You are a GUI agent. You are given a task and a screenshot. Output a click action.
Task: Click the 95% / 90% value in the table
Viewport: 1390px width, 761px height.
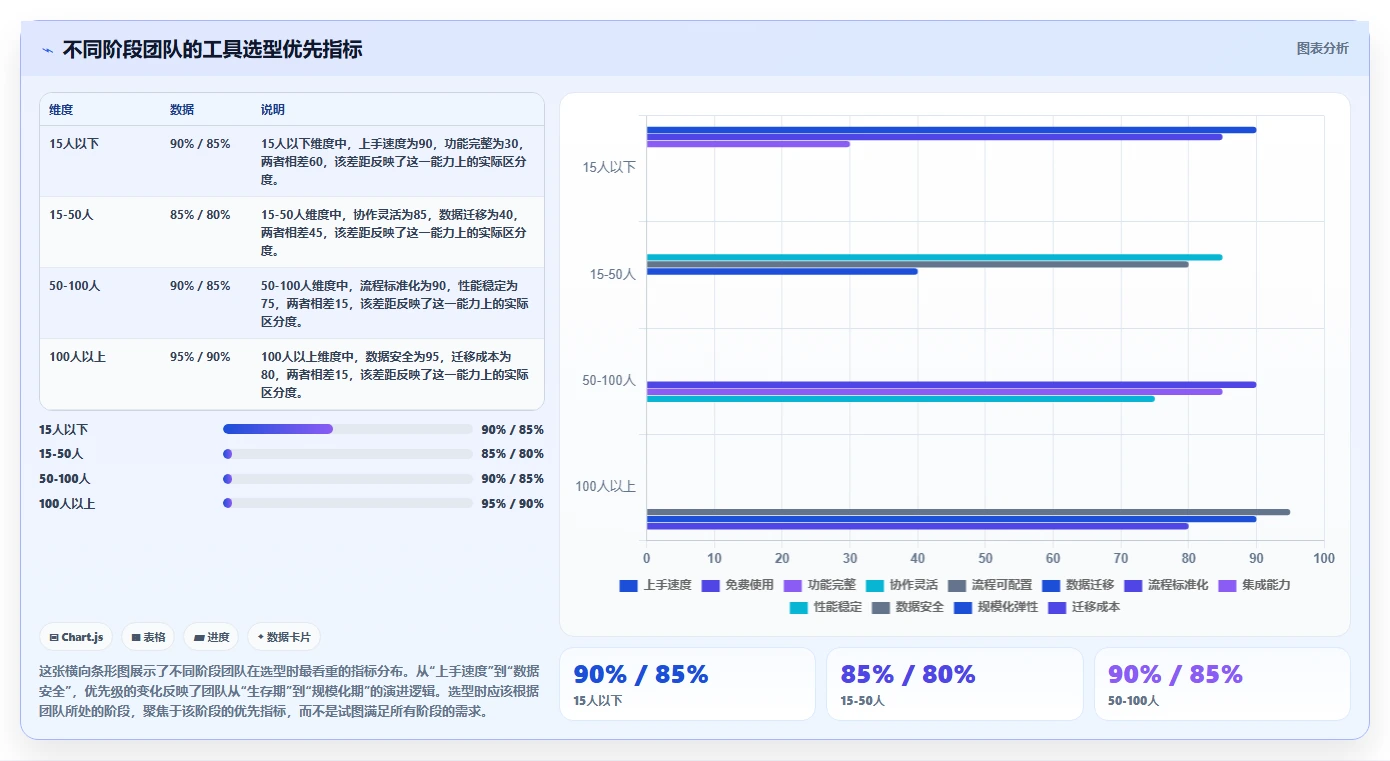200,357
